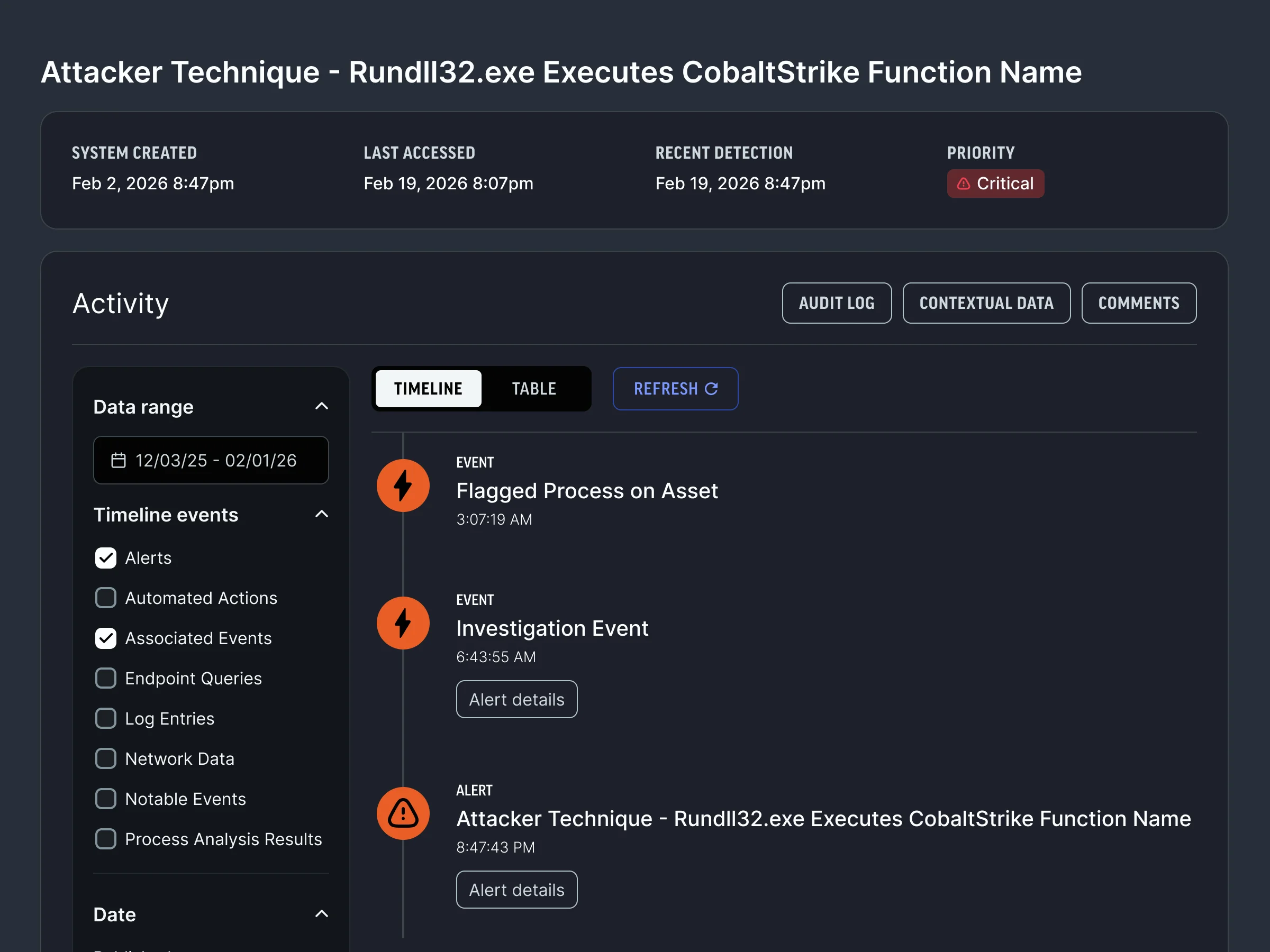Screen dimensions: 1270x952
Task: Collapse the Date section chevron
Action: (x=322, y=913)
